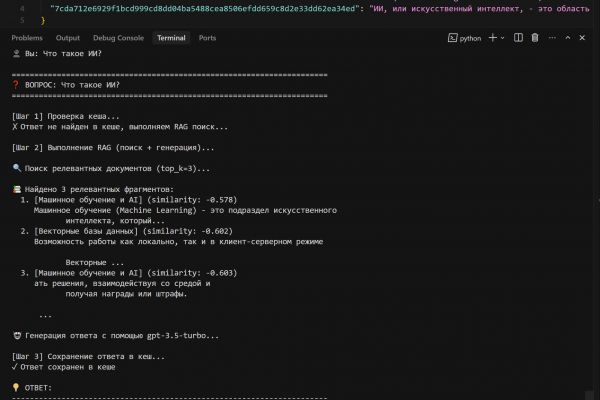Click the 'ВОПРОС: Что такое ИИ?' line
600x400 pixels.
coord(66,85)
